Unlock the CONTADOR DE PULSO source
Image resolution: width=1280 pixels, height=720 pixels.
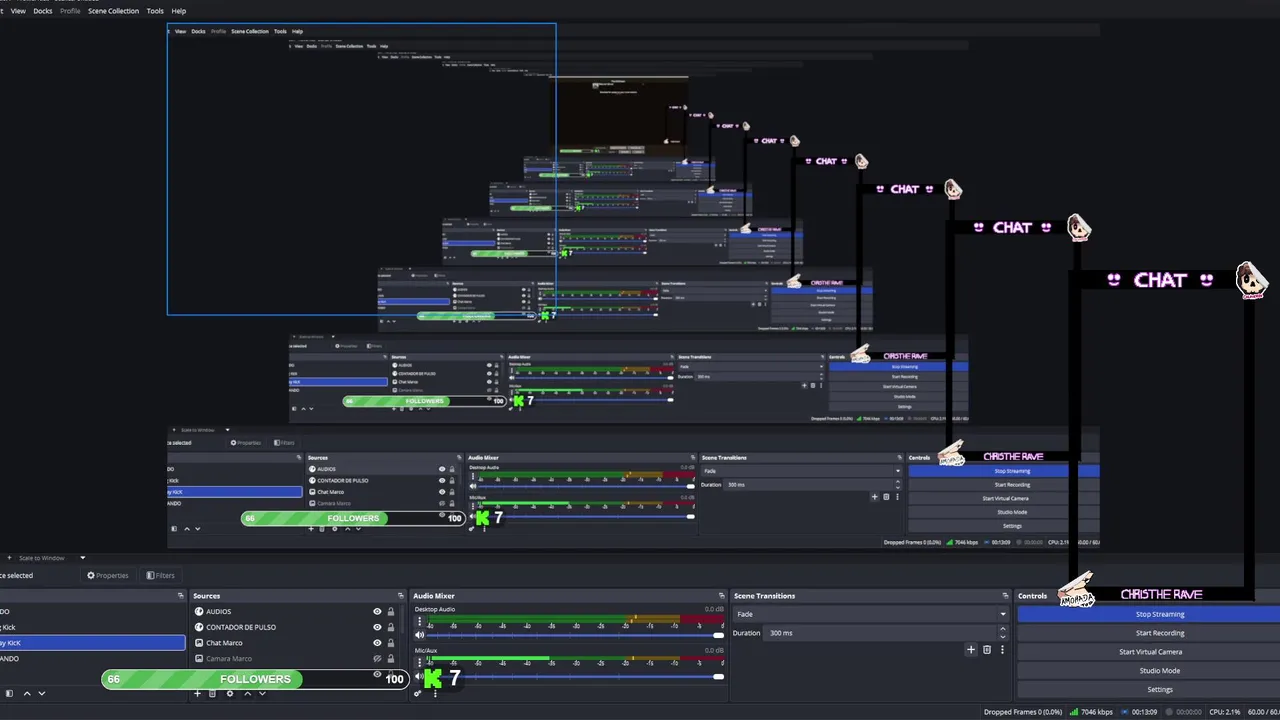(x=391, y=627)
